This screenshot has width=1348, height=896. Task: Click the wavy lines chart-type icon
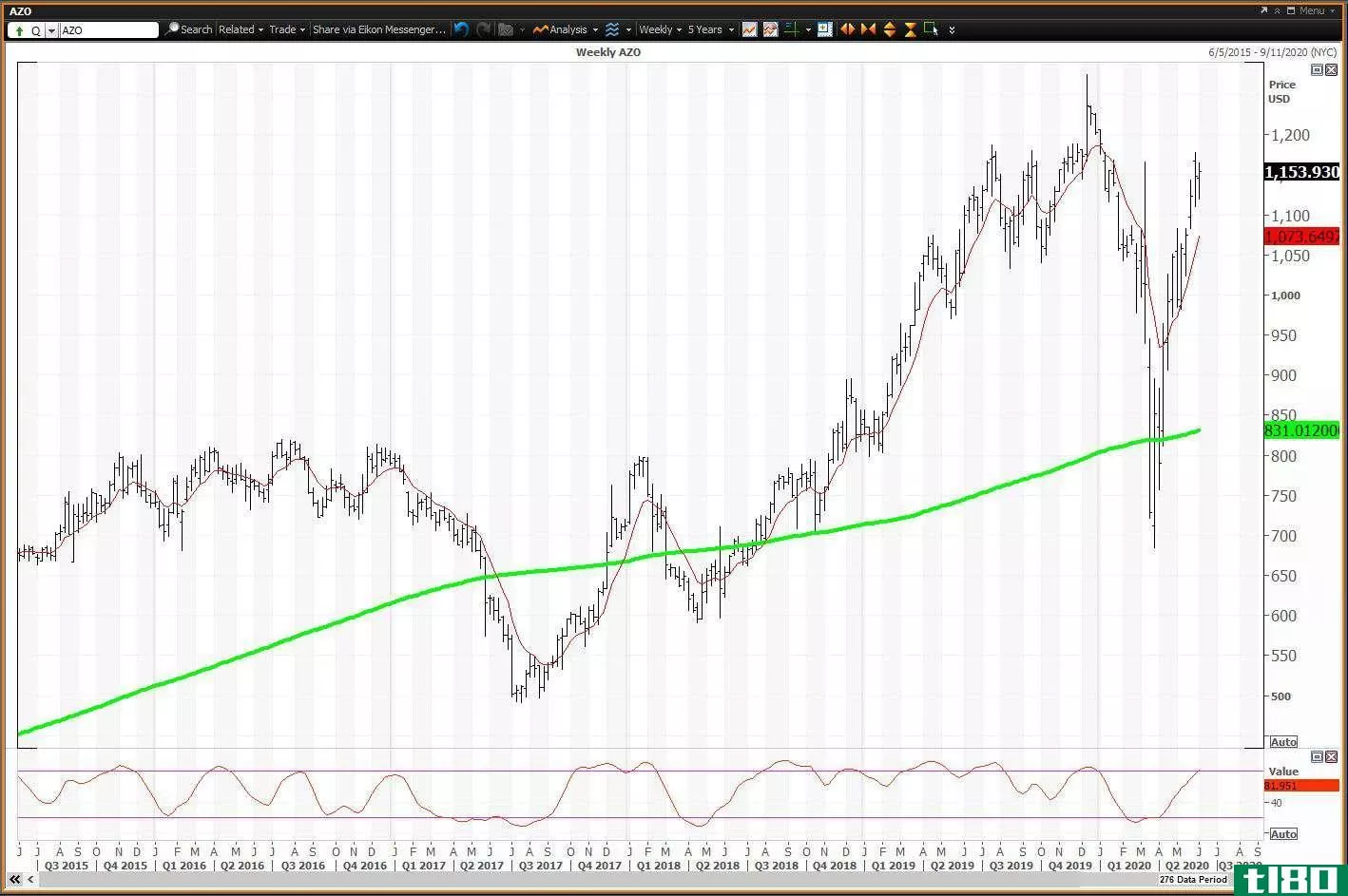(612, 29)
